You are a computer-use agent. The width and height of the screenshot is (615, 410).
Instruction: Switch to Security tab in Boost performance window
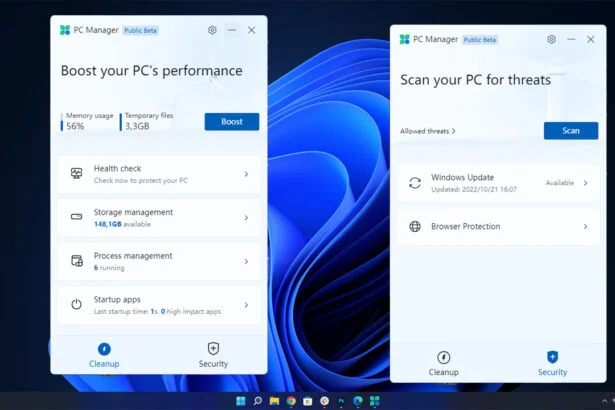213,355
